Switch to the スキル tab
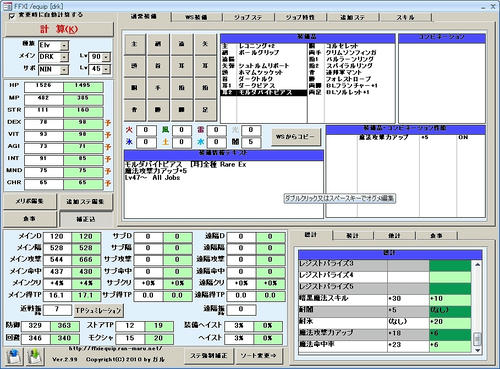Viewport: 500px width, 369px height. pos(406,17)
